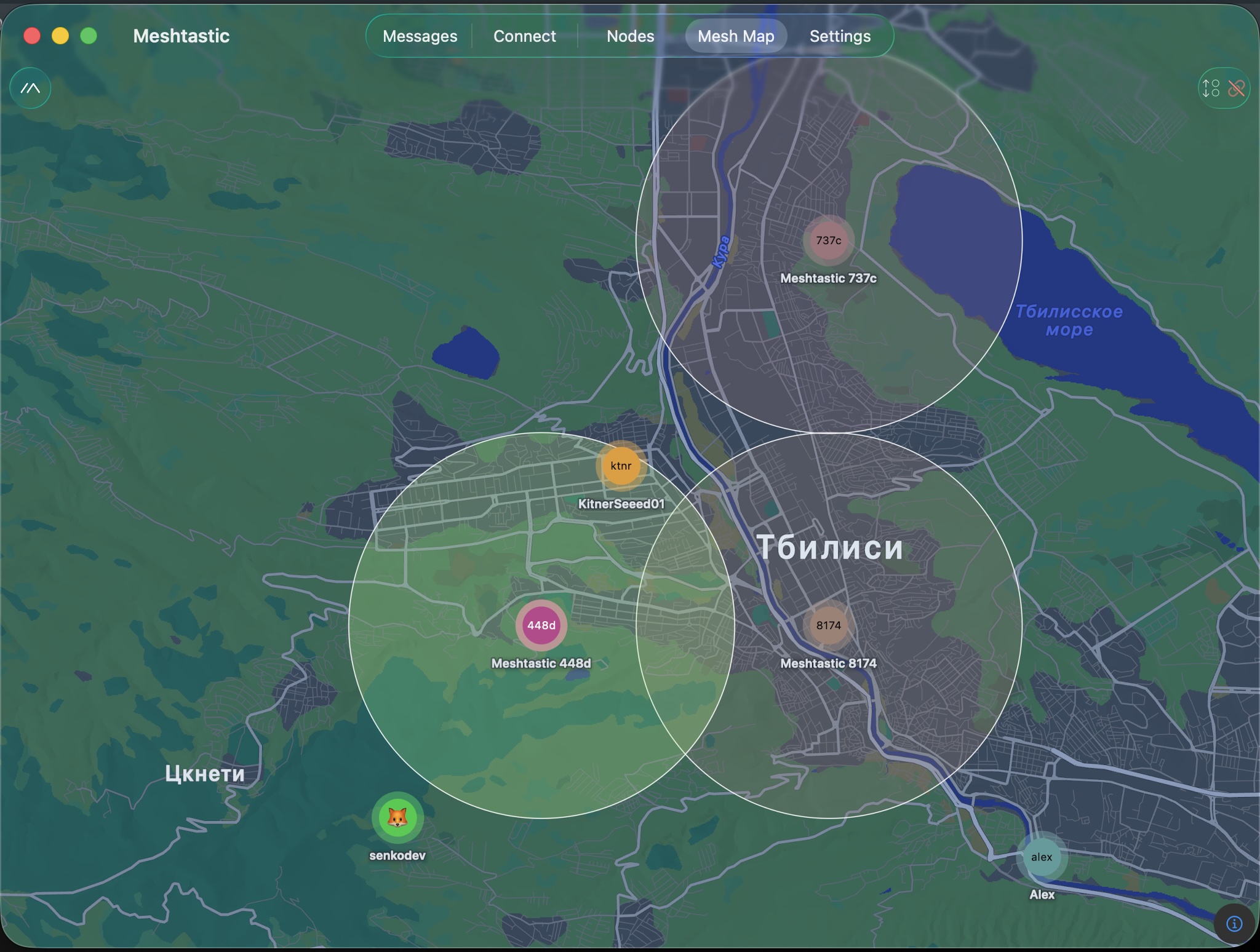1260x952 pixels.
Task: Click the green window zoom button
Action: (89, 36)
